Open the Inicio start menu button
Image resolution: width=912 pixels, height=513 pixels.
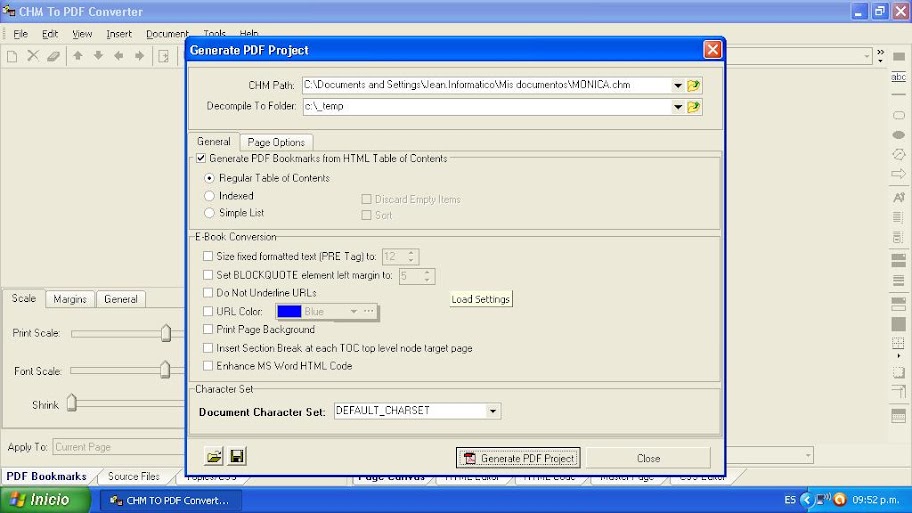(x=45, y=500)
